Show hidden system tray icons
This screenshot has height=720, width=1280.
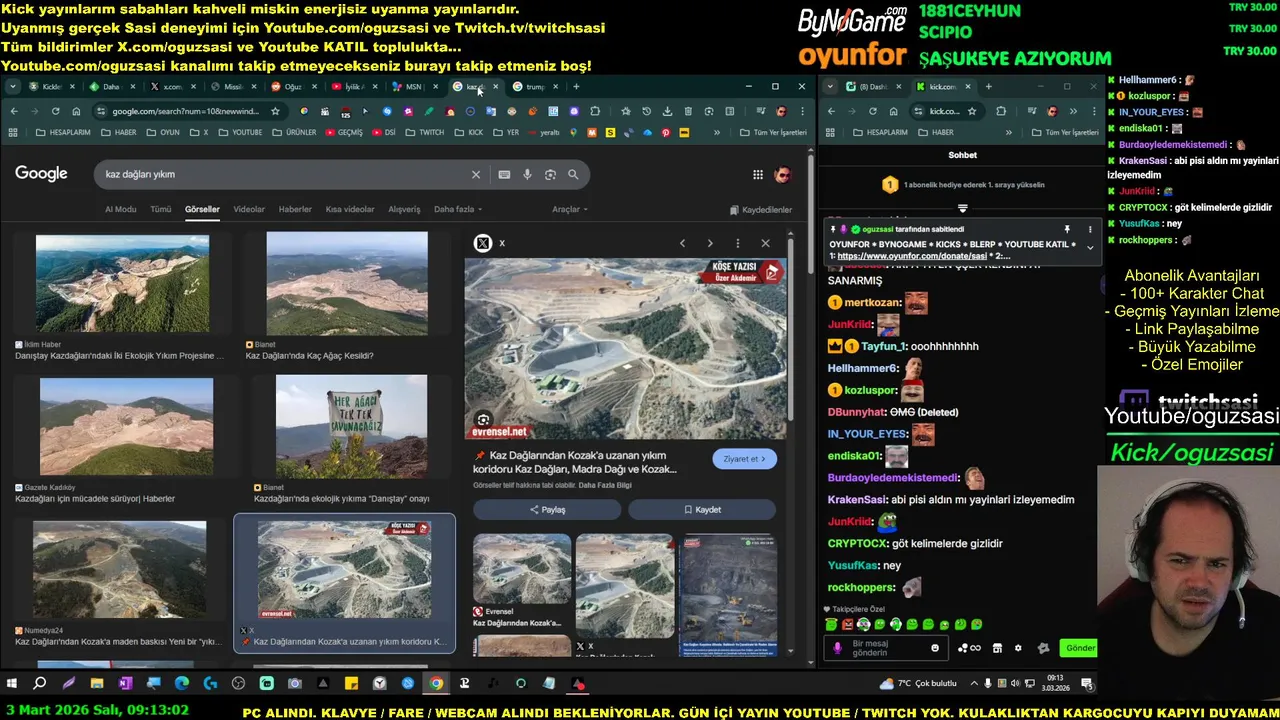(x=974, y=683)
